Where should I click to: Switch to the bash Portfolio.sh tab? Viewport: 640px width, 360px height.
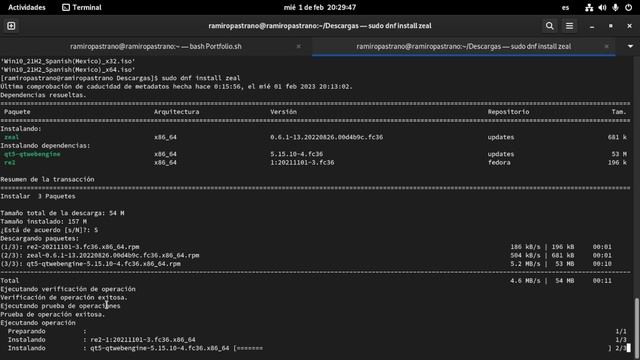click(156, 47)
